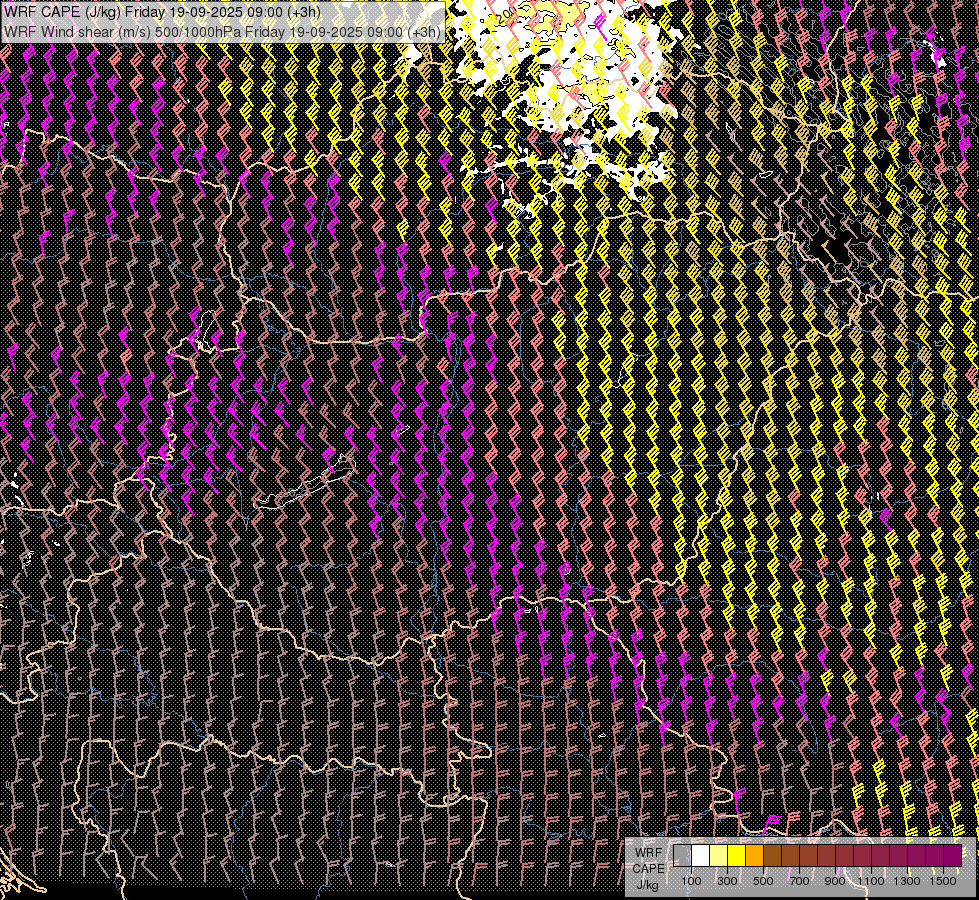This screenshot has width=979, height=900.
Task: Click the 1500 legend value
Action: click(943, 881)
